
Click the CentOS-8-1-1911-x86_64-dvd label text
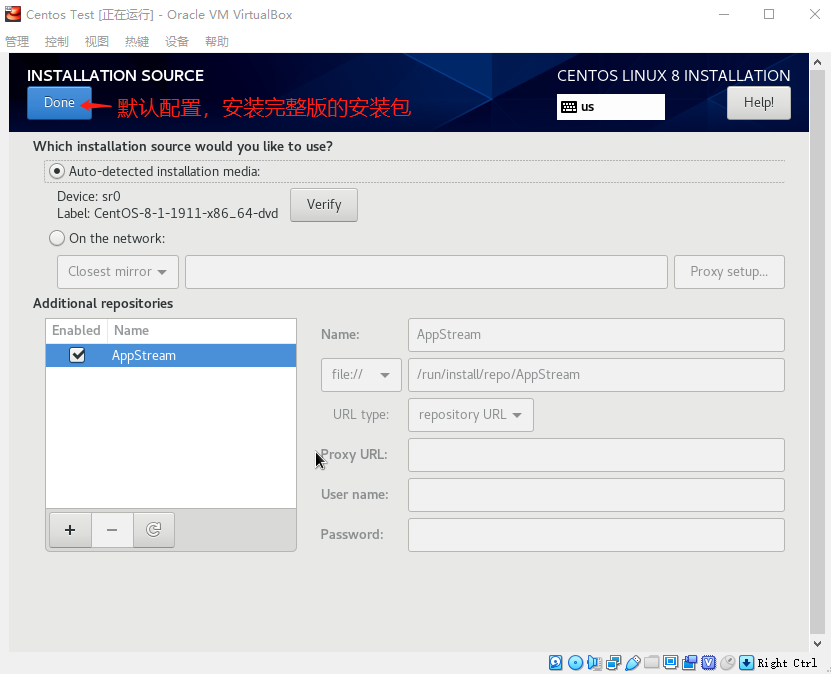tap(186, 214)
